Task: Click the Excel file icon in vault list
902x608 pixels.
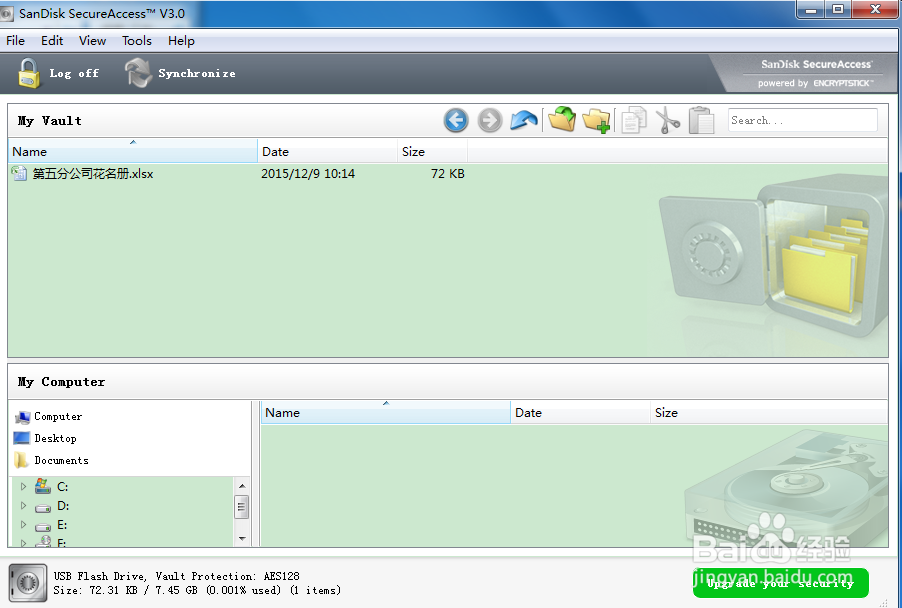Action: (20, 173)
